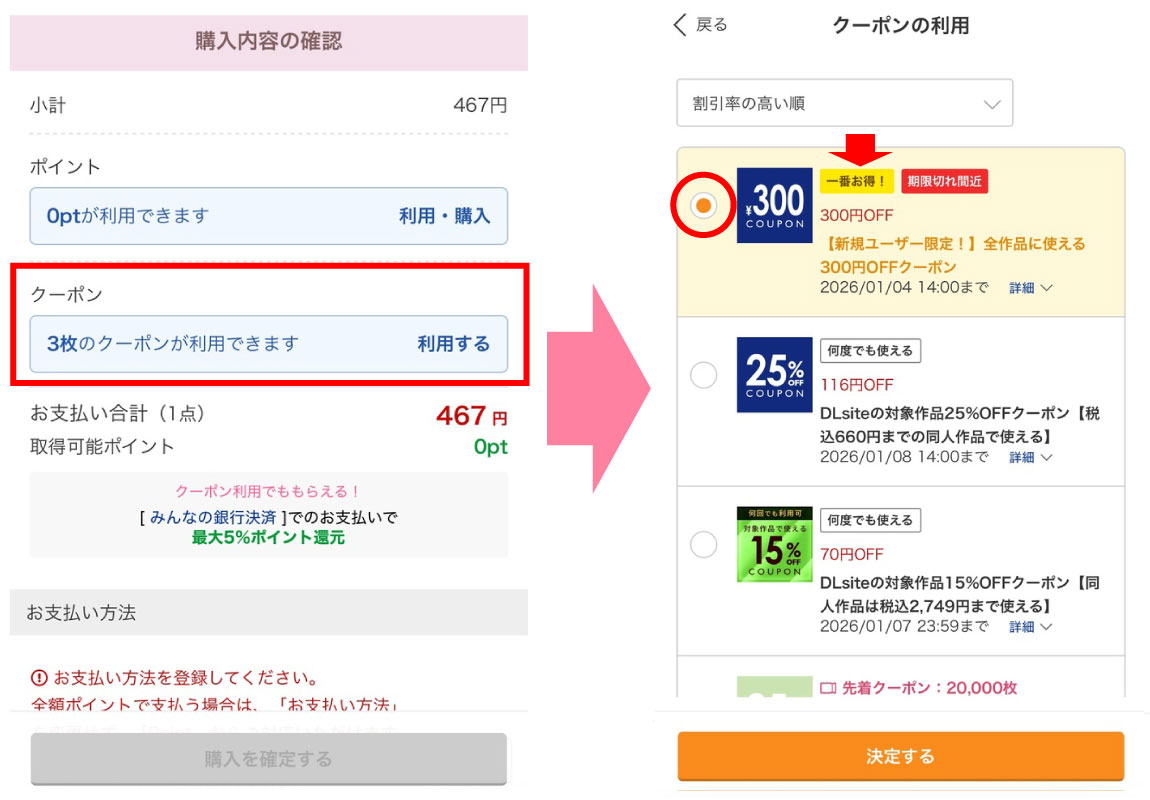1150x800 pixels.
Task: Expand 詳細 for the 15%OFF coupon
Action: (x=1030, y=627)
